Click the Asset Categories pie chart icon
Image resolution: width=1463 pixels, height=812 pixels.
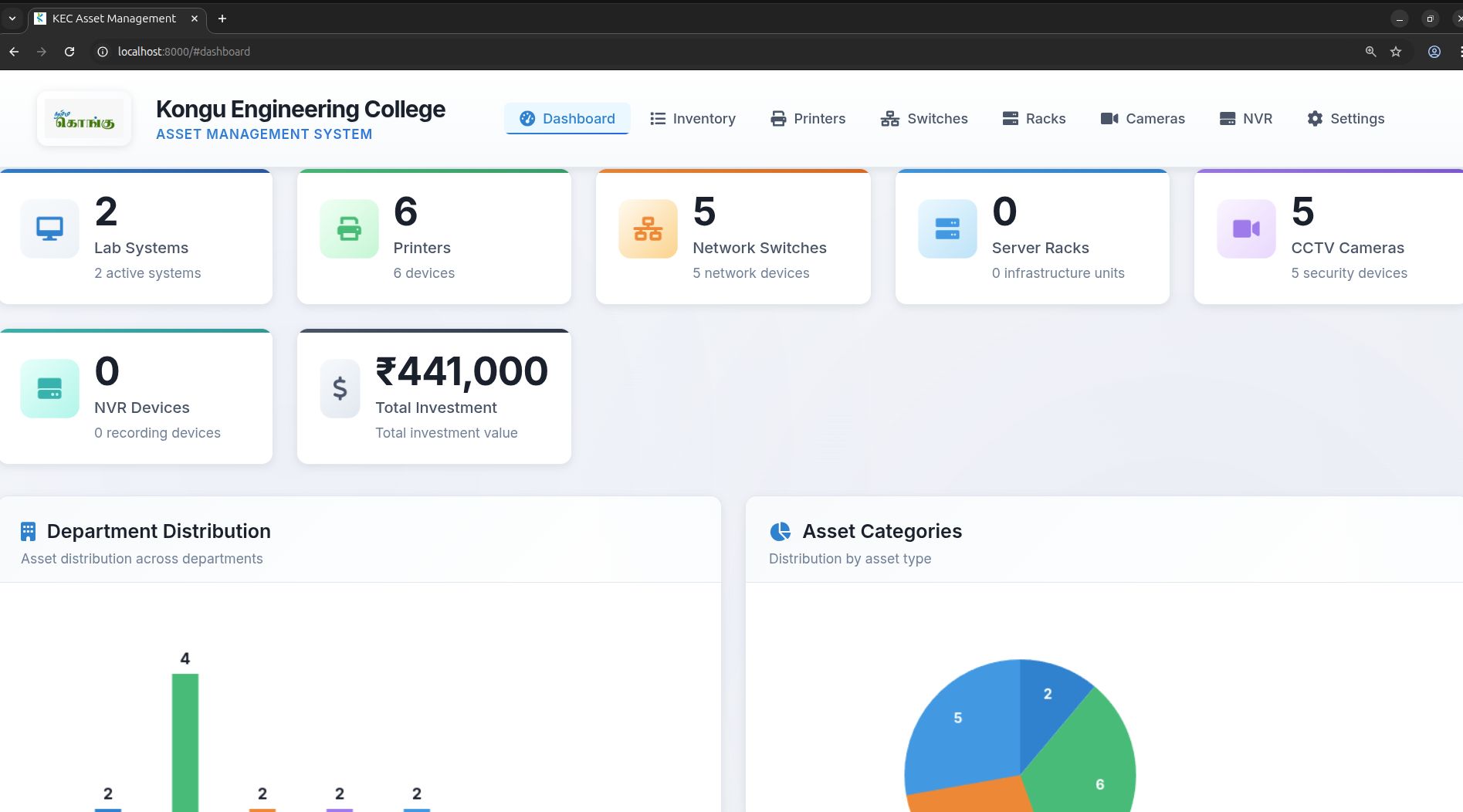click(x=781, y=531)
